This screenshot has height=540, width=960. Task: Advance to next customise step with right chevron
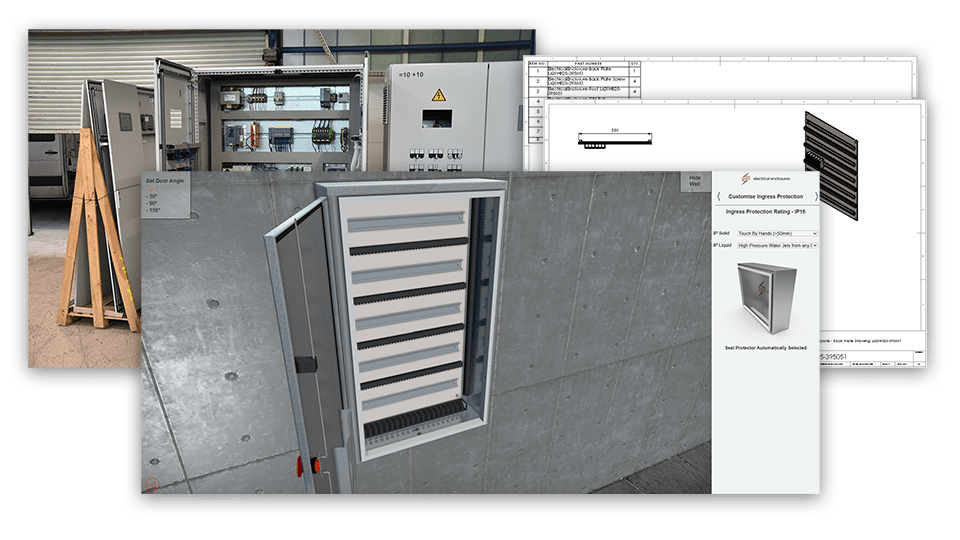coord(816,196)
